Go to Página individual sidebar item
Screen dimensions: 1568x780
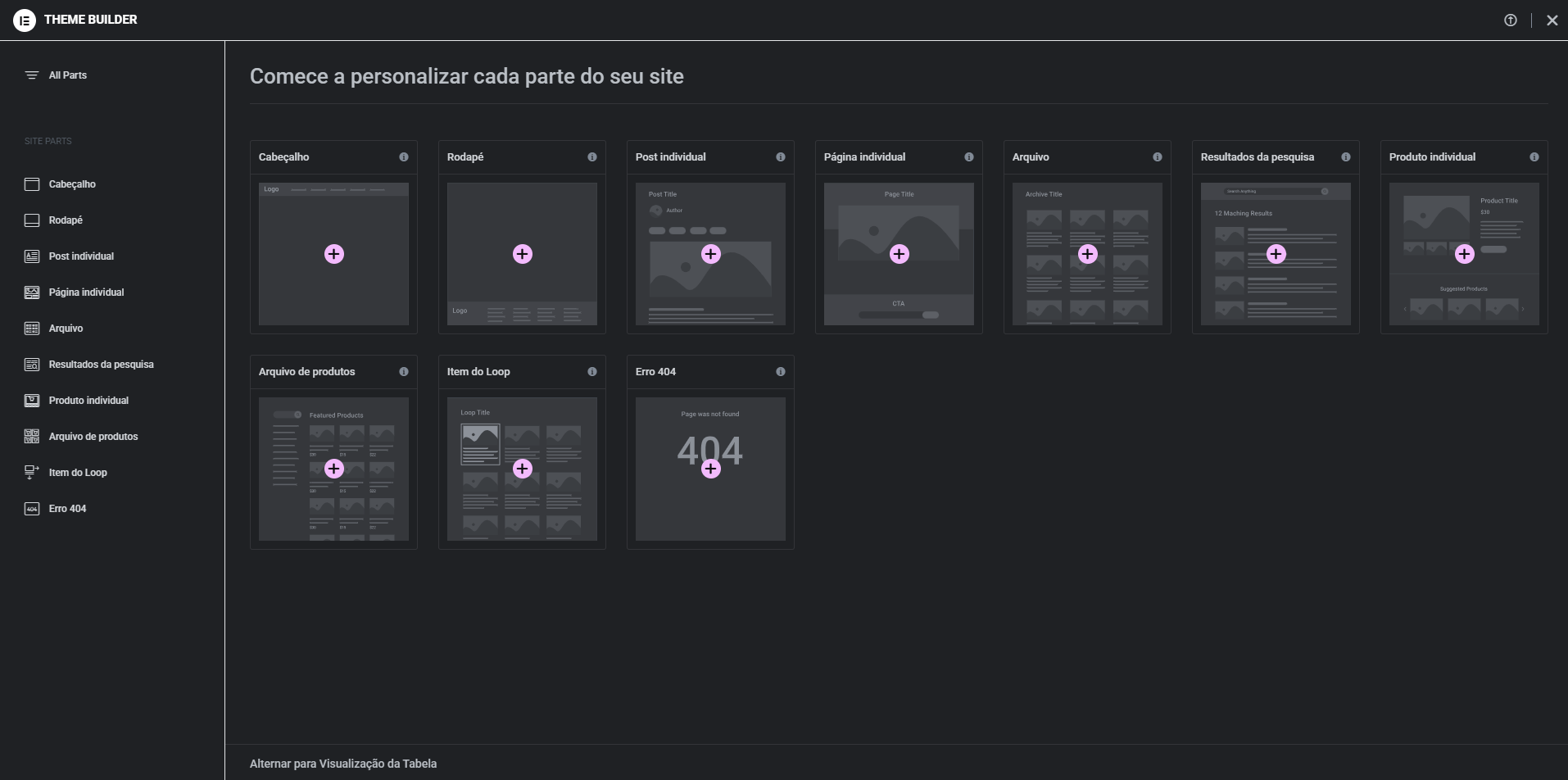(x=86, y=292)
